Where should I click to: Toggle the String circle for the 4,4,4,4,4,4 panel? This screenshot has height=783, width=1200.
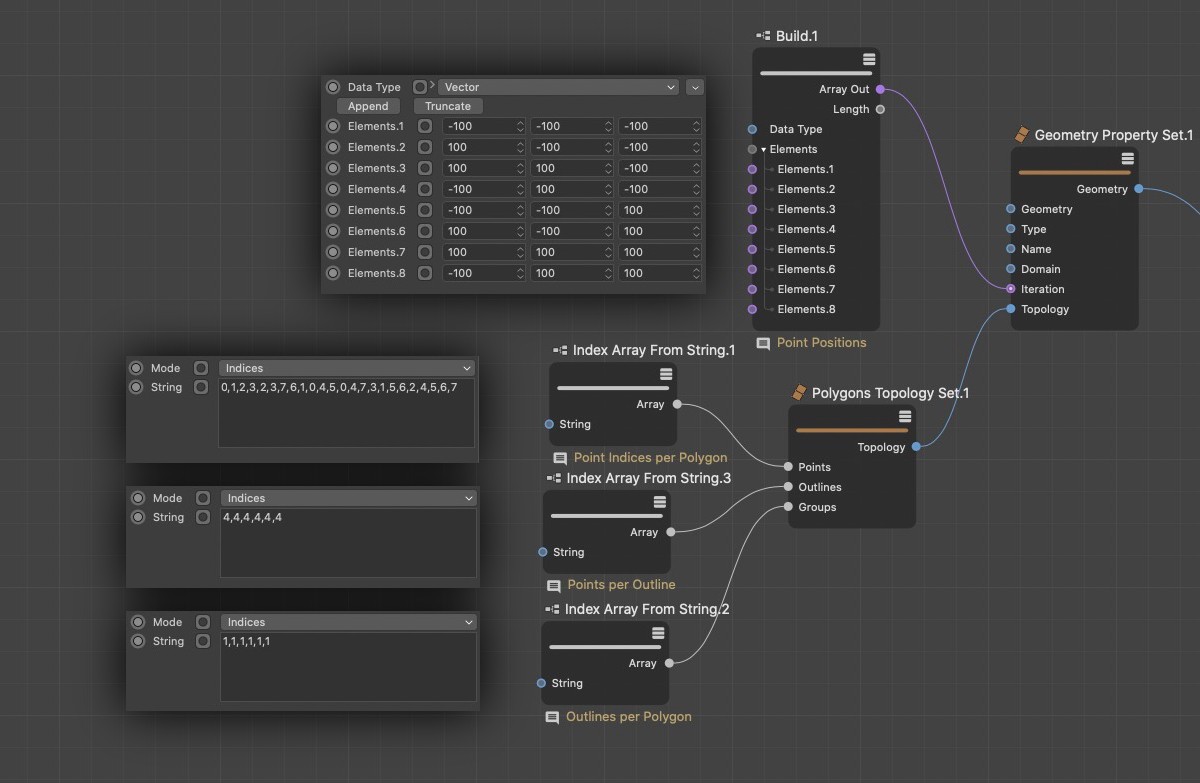tap(138, 517)
